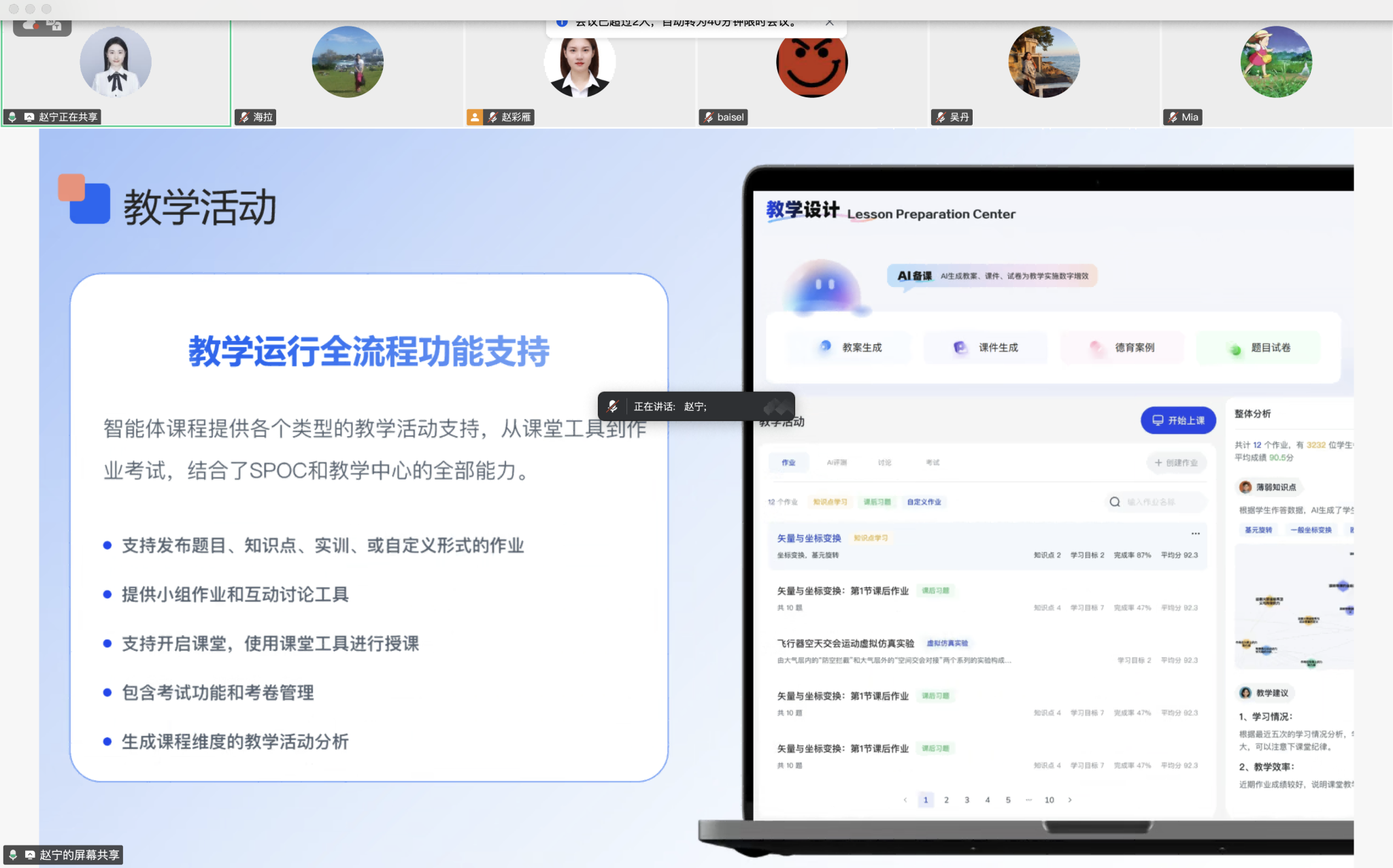Click the subtitle icon beside recording indicator
This screenshot has width=1393, height=868.
click(54, 26)
